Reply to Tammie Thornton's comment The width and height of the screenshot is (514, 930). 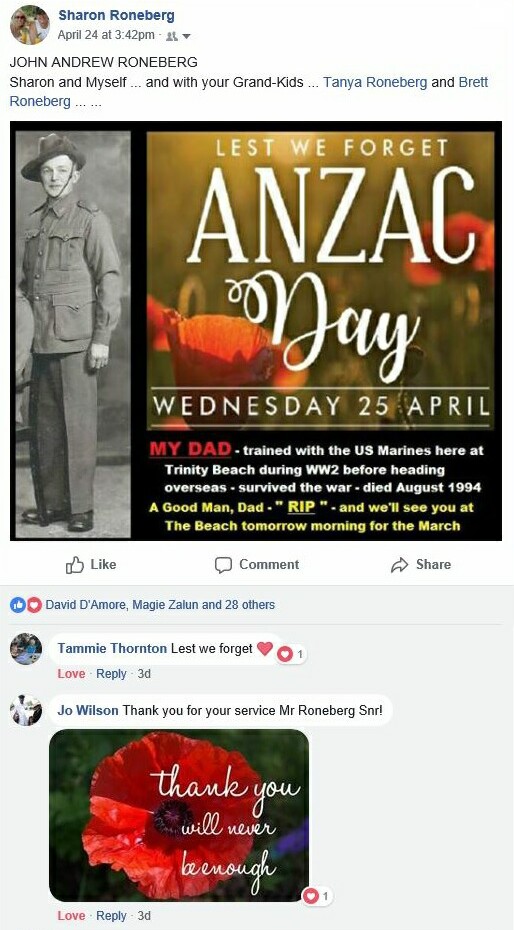tap(111, 674)
